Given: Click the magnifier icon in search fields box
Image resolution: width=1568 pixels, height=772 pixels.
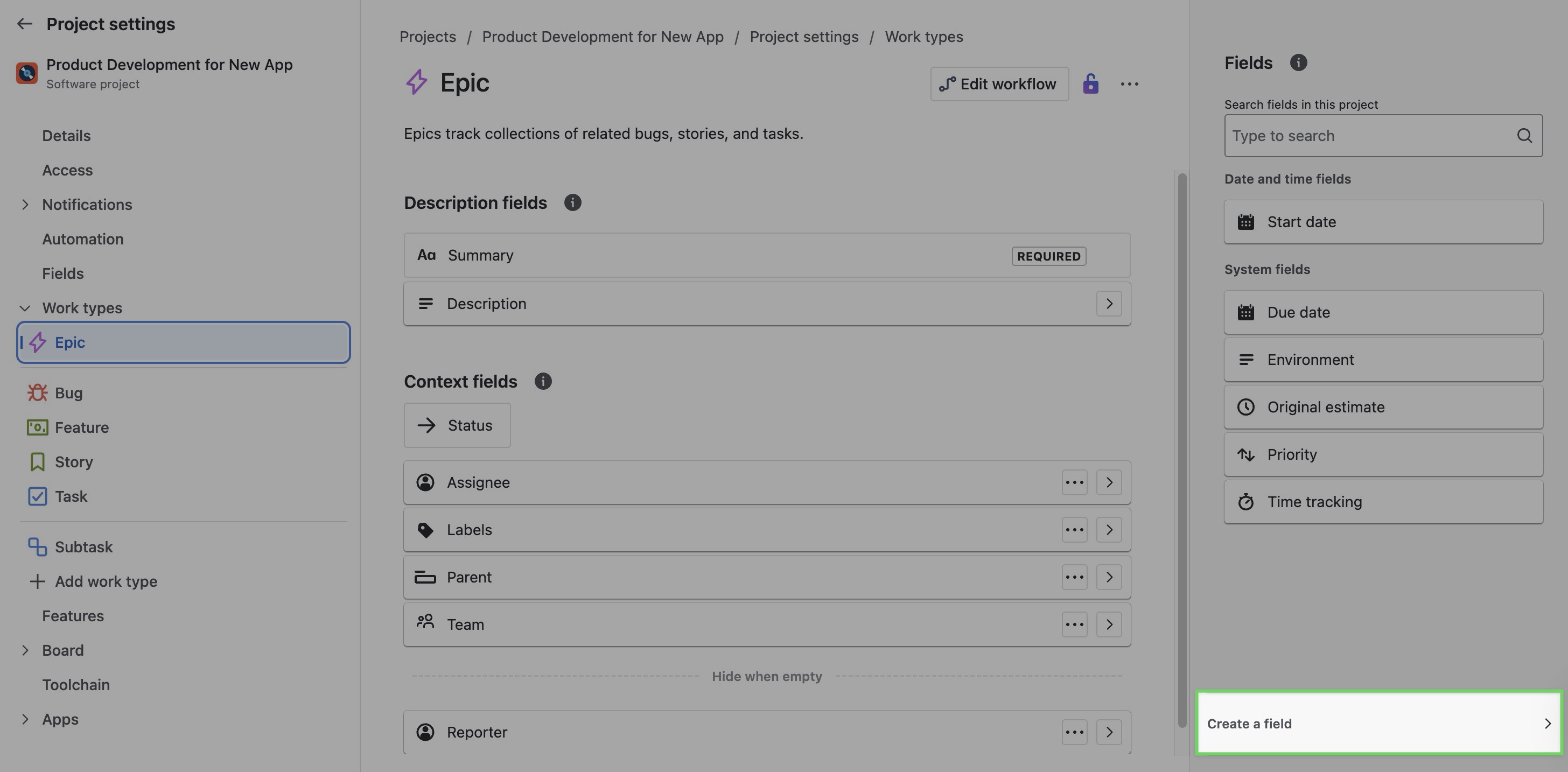Looking at the screenshot, I should pos(1524,136).
